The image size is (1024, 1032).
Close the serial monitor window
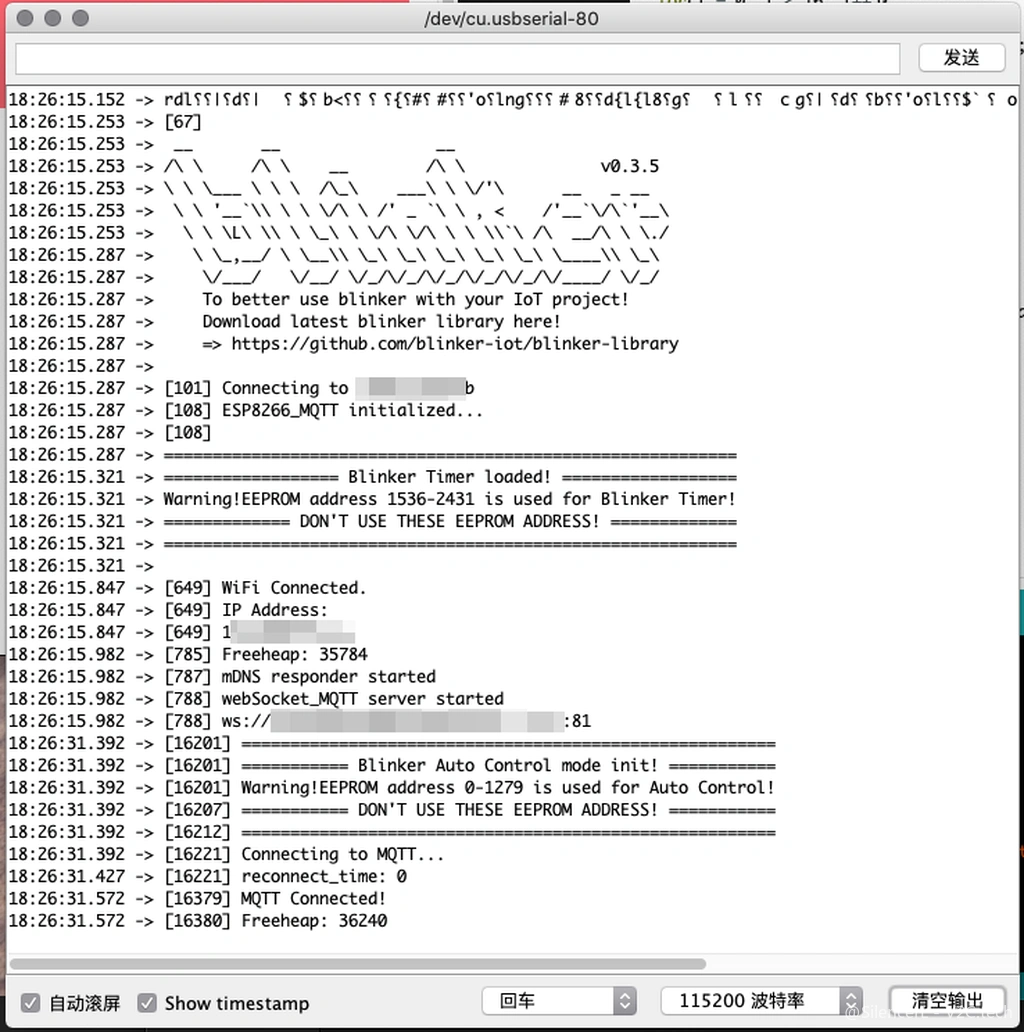pos(25,18)
